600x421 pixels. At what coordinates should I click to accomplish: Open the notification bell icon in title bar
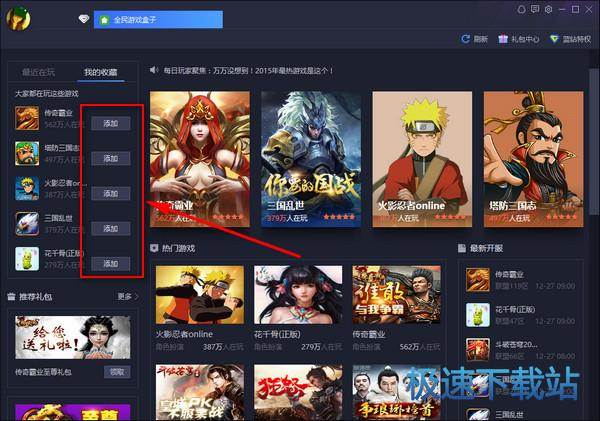pos(521,10)
